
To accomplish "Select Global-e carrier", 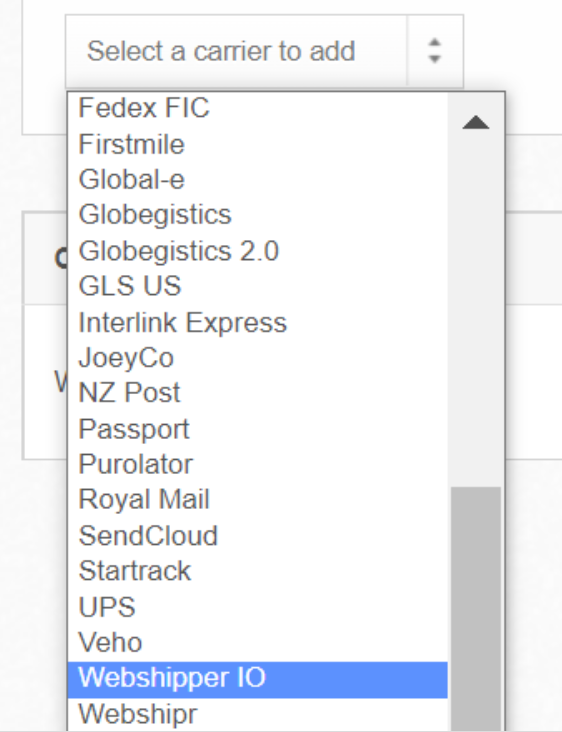I will pyautogui.click(x=258, y=179).
